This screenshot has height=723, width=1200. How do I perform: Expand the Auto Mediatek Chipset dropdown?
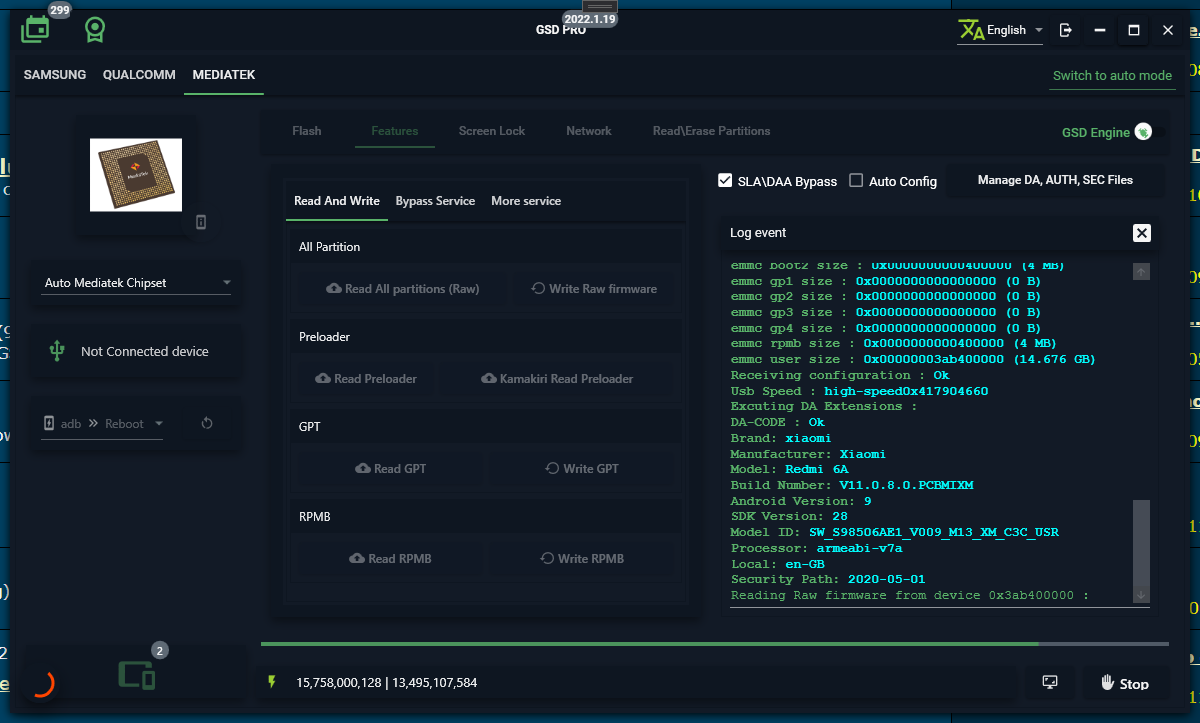pos(137,283)
